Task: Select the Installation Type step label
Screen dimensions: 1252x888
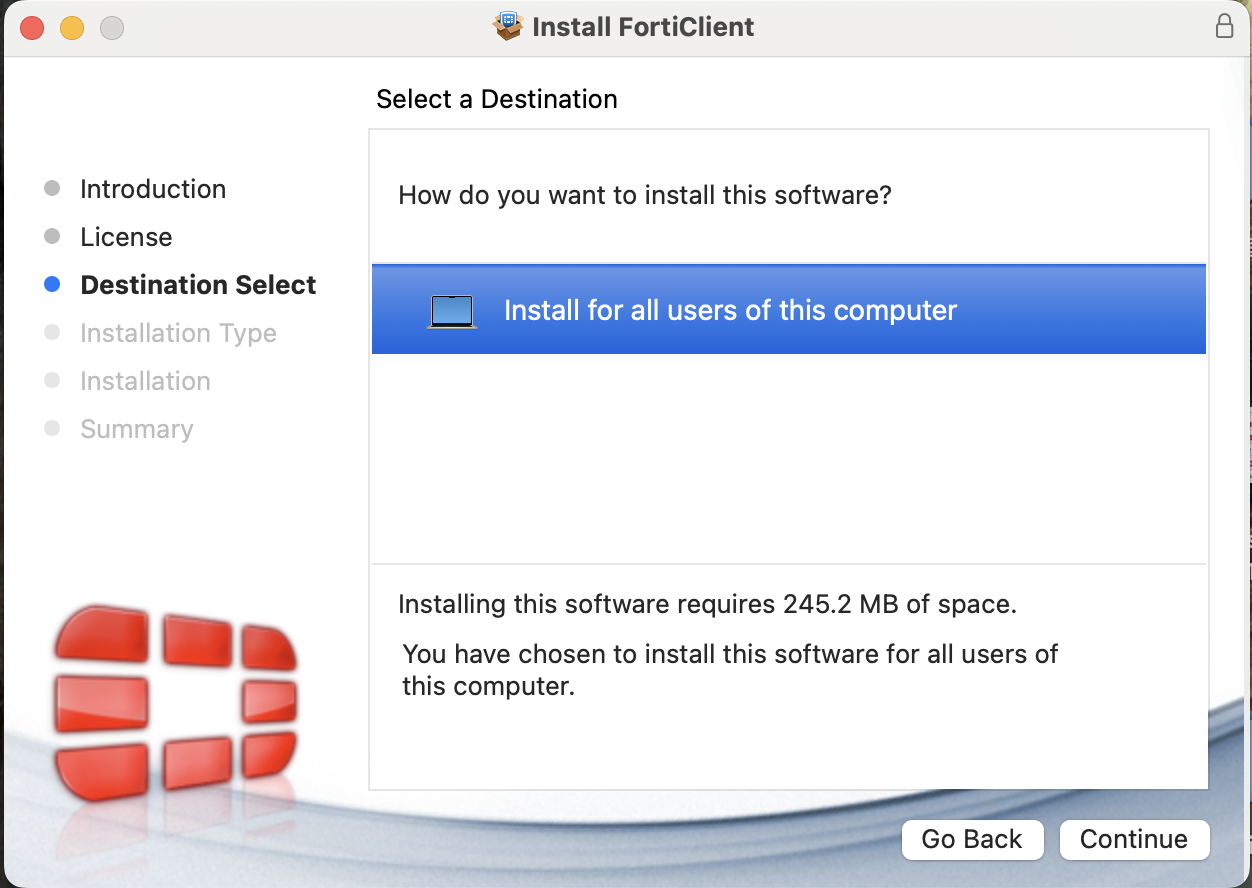Action: pyautogui.click(x=178, y=333)
